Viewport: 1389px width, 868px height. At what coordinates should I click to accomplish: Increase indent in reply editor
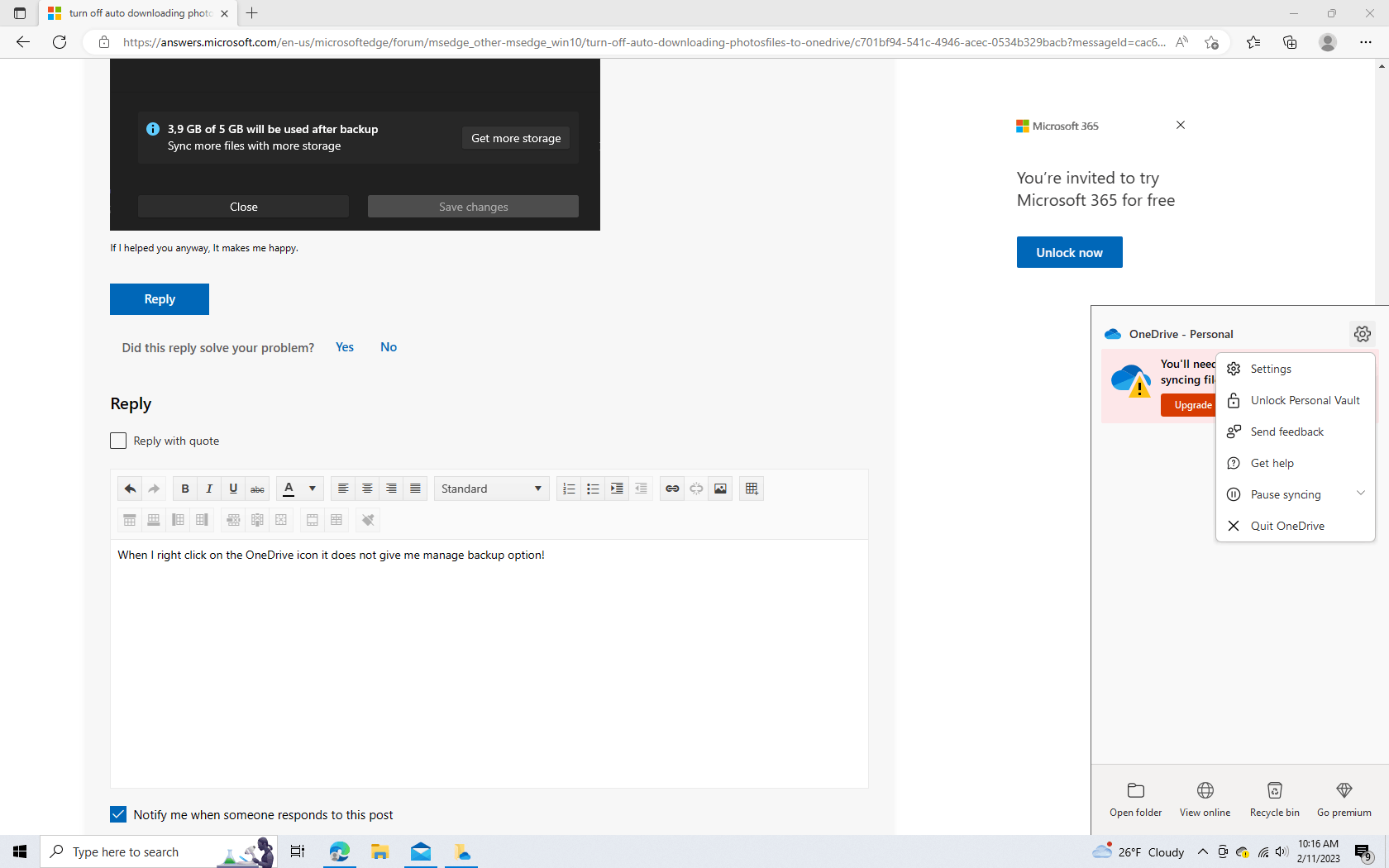pyautogui.click(x=617, y=489)
